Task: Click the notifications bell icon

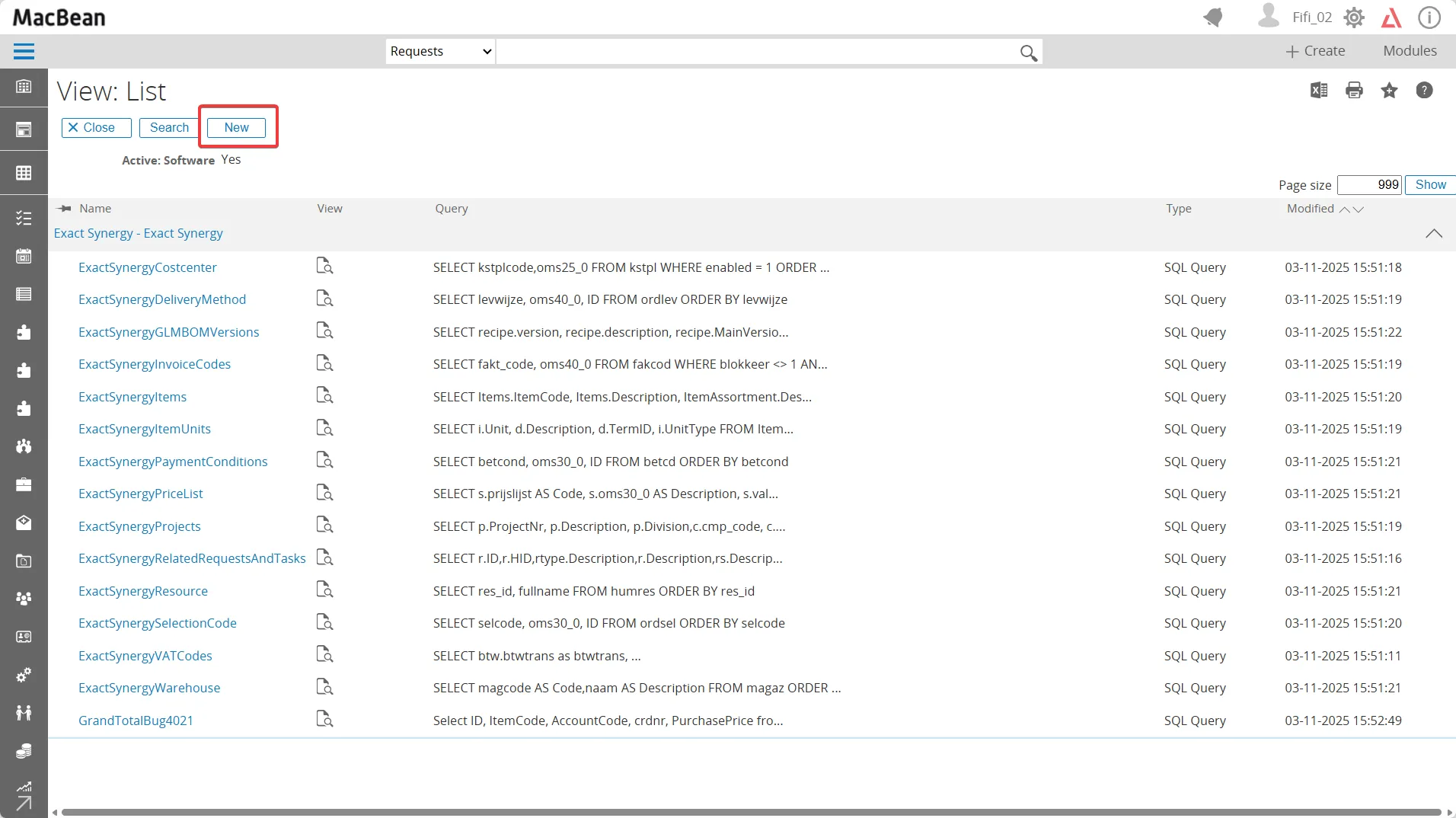Action: point(1213,17)
